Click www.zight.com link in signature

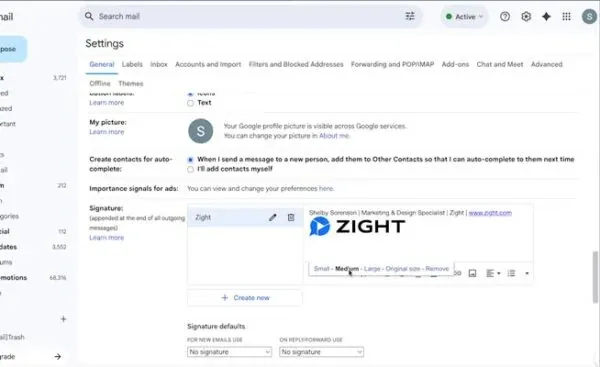click(490, 213)
